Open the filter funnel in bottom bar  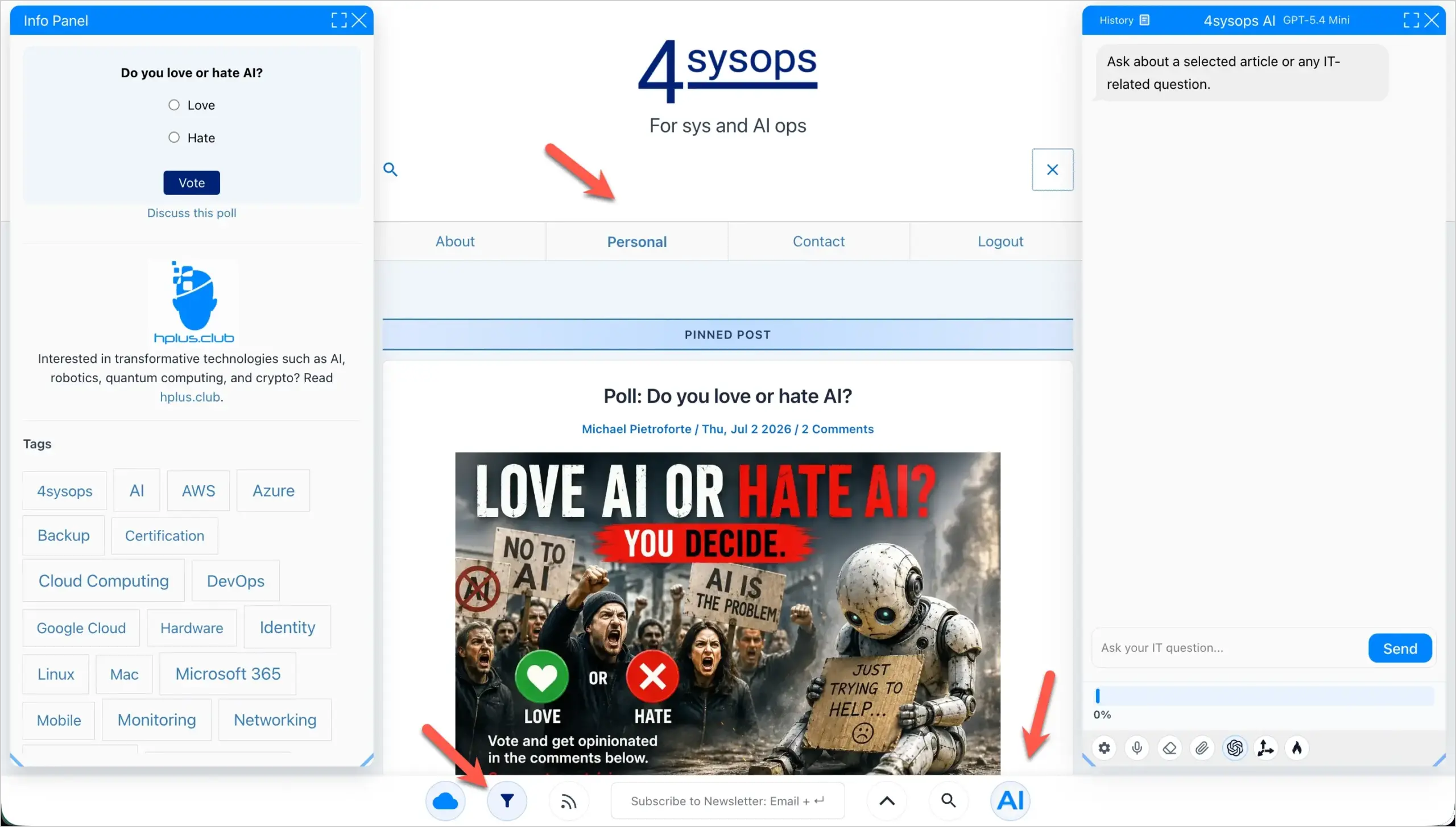pos(507,801)
